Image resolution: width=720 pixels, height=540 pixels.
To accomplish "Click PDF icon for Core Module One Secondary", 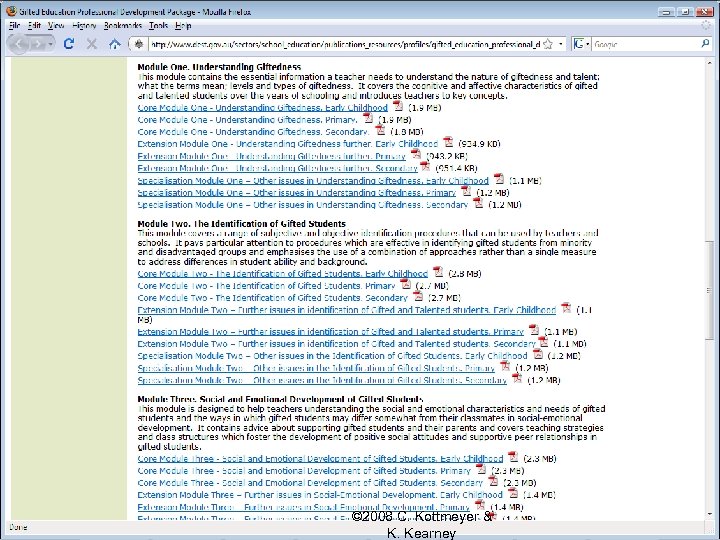I will coord(380,130).
